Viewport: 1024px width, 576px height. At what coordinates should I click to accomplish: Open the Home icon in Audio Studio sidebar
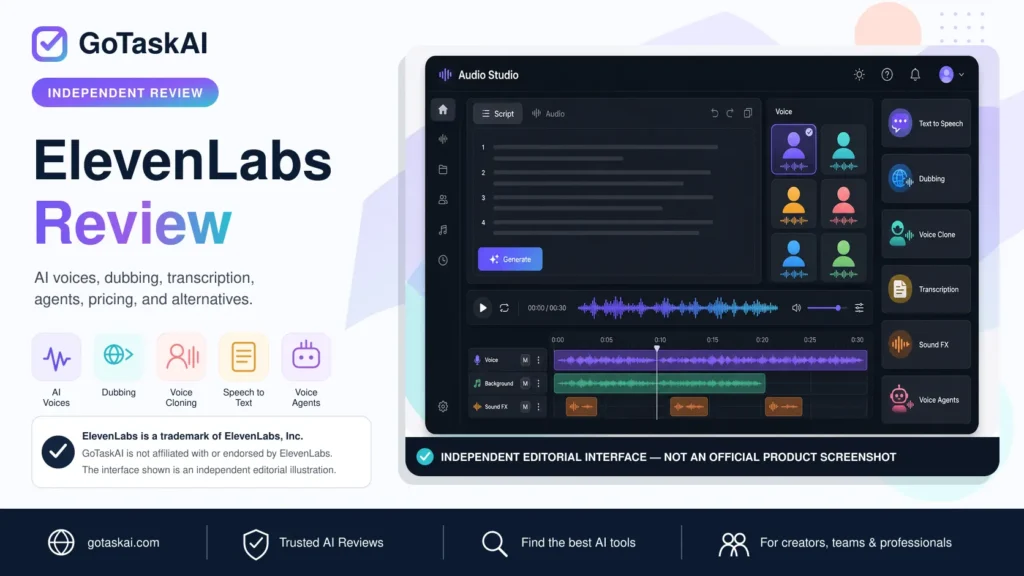[443, 110]
